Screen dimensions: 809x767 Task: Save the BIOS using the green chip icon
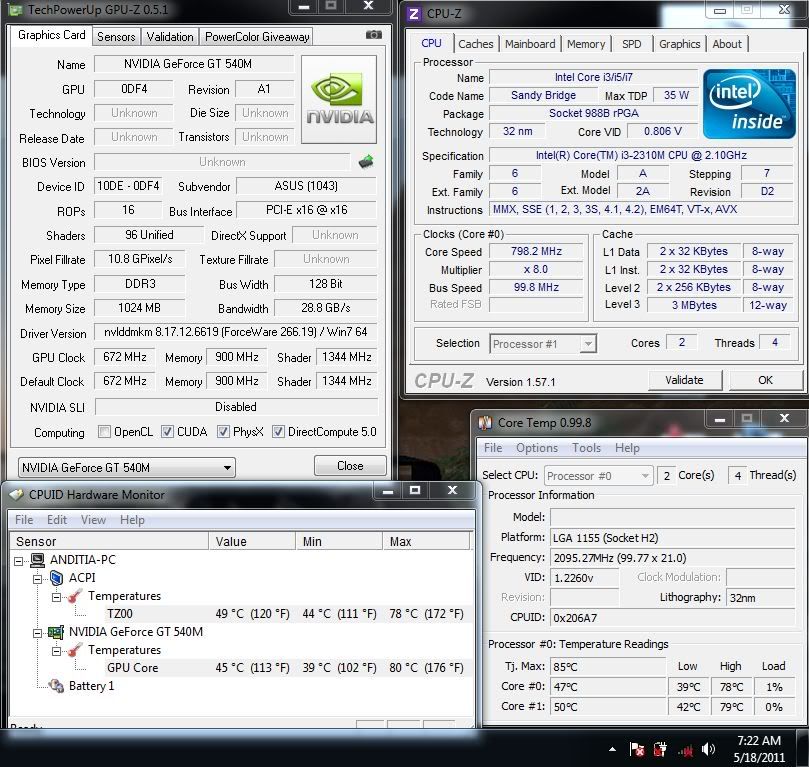(366, 162)
